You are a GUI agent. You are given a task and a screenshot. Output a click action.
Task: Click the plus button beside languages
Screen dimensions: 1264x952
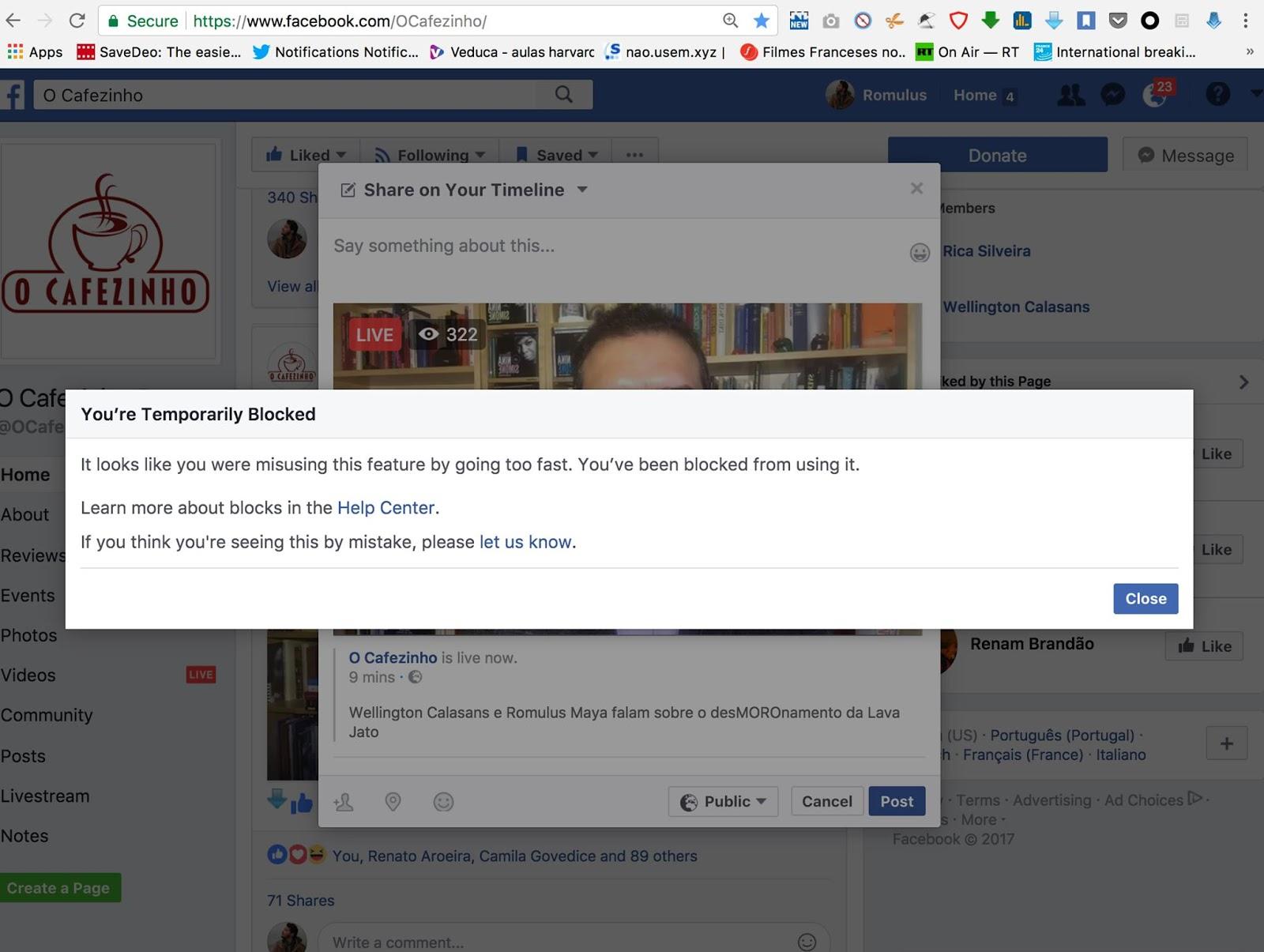[x=1227, y=743]
